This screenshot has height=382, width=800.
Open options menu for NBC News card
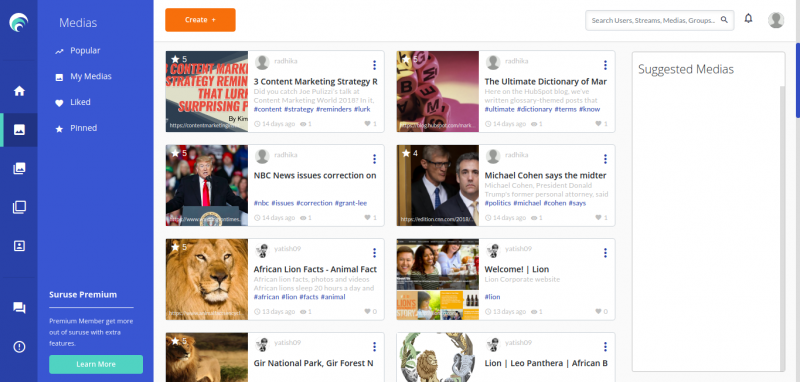[x=374, y=159]
